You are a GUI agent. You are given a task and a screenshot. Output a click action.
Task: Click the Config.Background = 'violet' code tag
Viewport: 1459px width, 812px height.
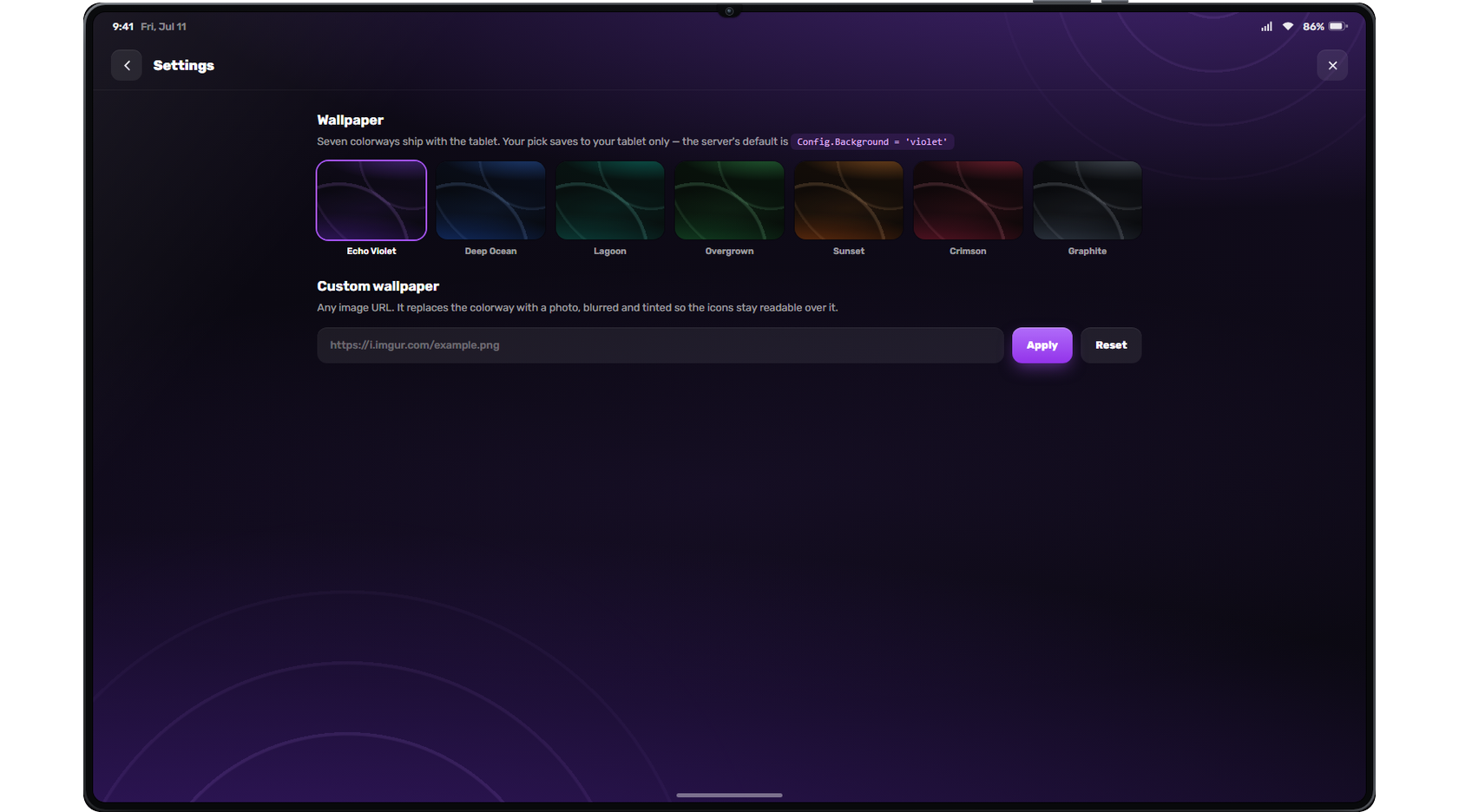point(872,141)
